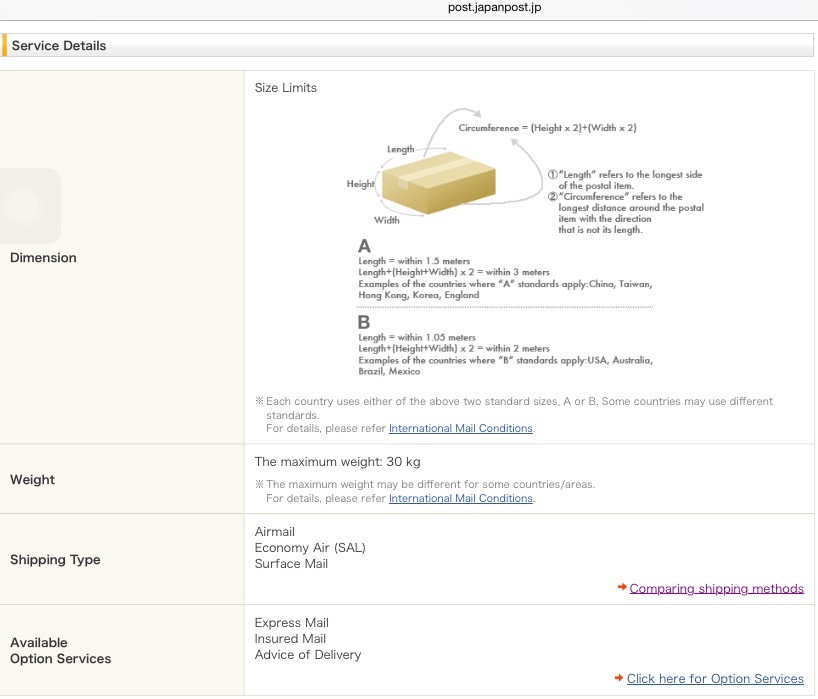This screenshot has height=699, width=818.
Task: Click the orange arrow beside Option Services link
Action: click(x=619, y=678)
